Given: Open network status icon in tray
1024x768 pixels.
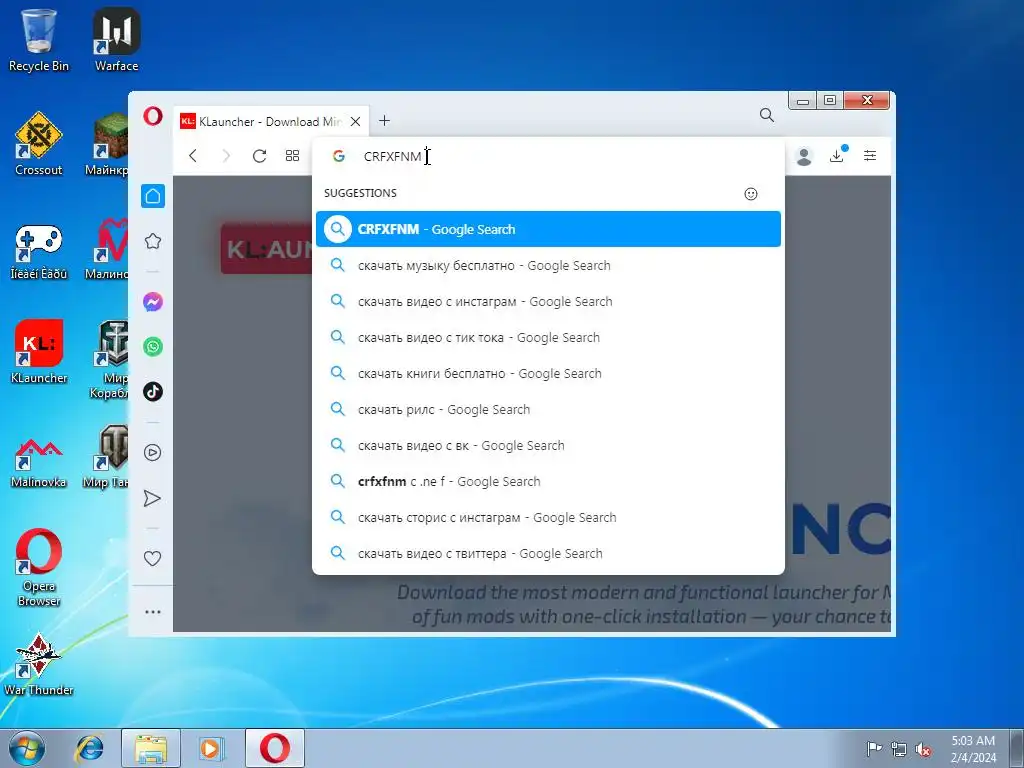Looking at the screenshot, I should (x=899, y=749).
